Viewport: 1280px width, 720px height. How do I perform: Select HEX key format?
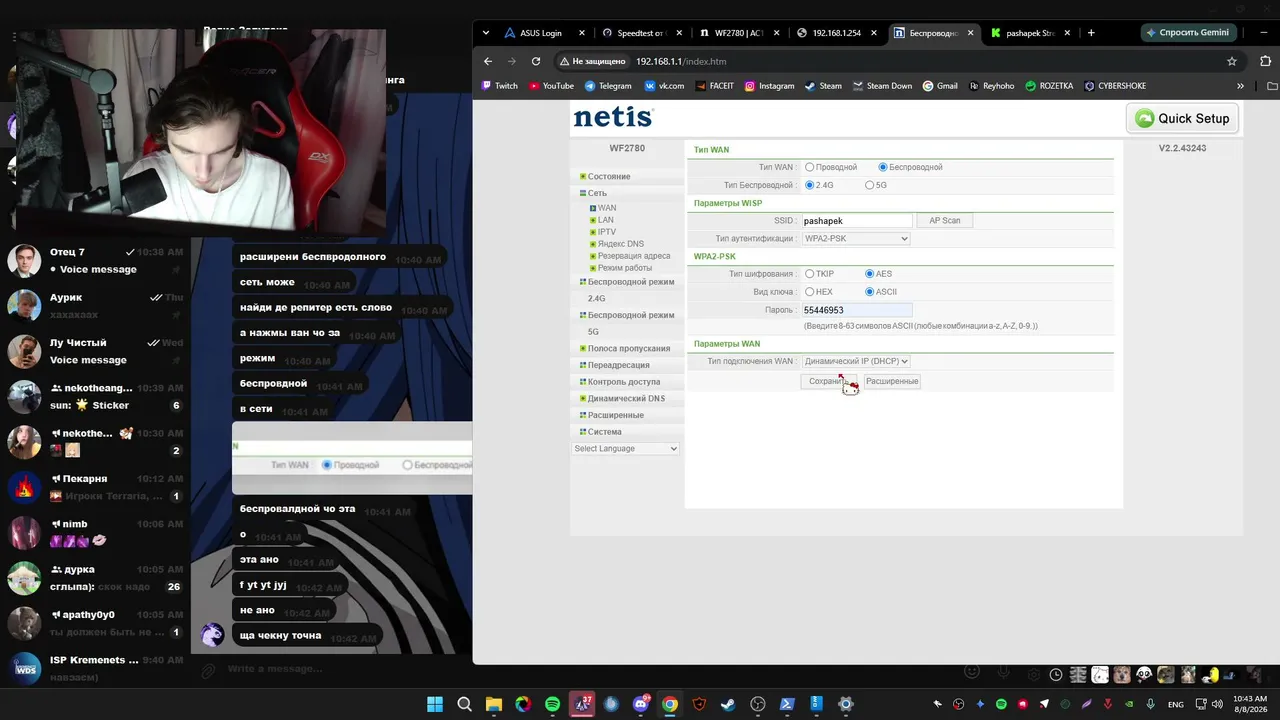click(x=810, y=292)
